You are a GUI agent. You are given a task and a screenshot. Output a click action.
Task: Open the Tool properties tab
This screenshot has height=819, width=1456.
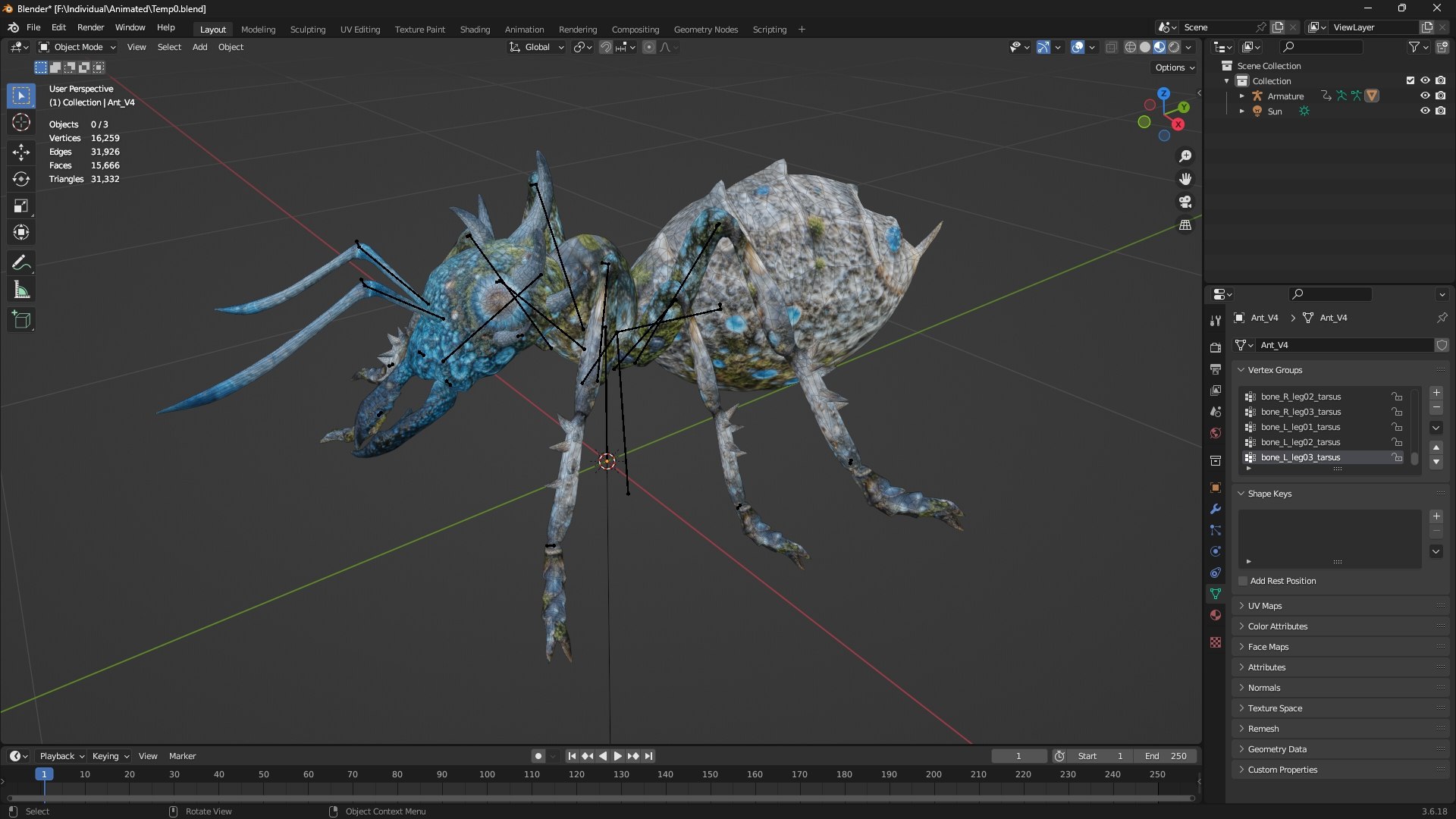1216,321
